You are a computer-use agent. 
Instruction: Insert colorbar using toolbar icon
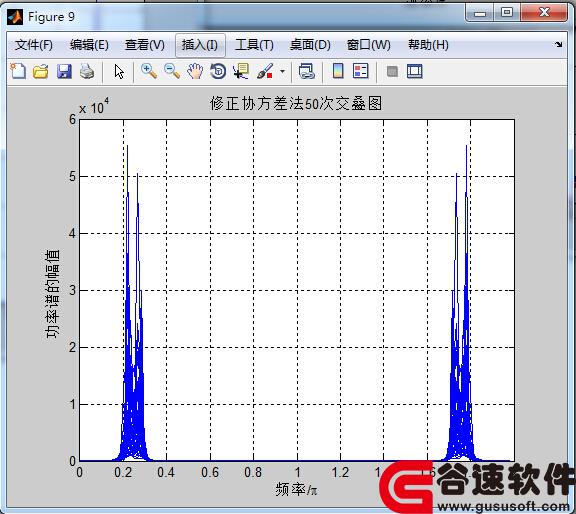(x=338, y=71)
